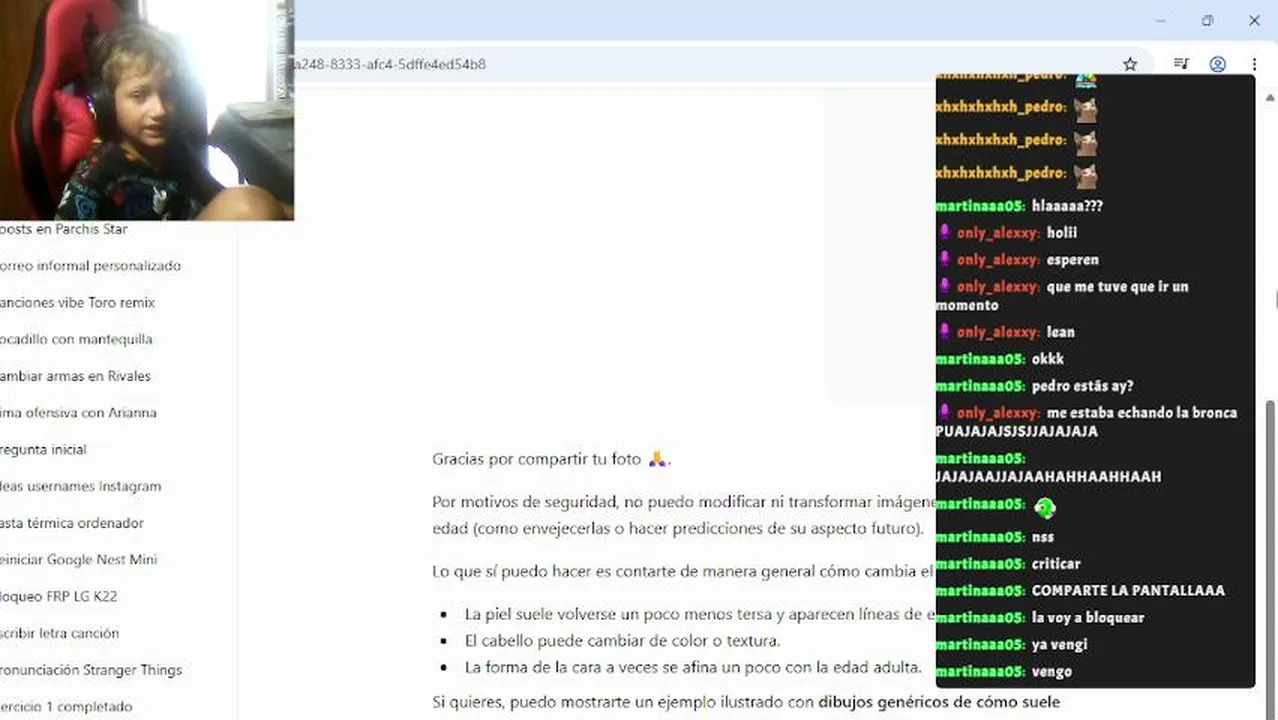Click the scrollbar up arrow
The image size is (1278, 720).
click(1271, 98)
